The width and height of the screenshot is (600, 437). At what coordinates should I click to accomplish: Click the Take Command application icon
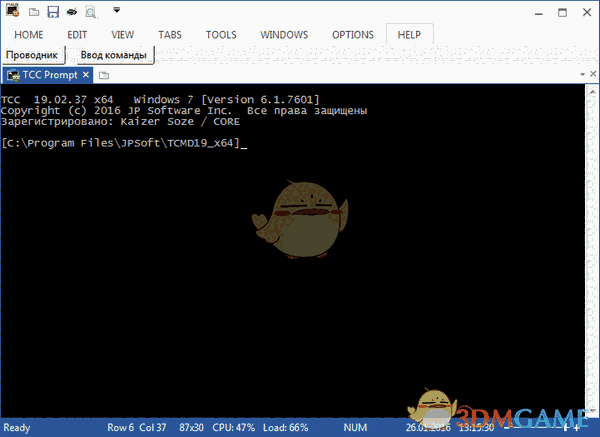coord(12,10)
